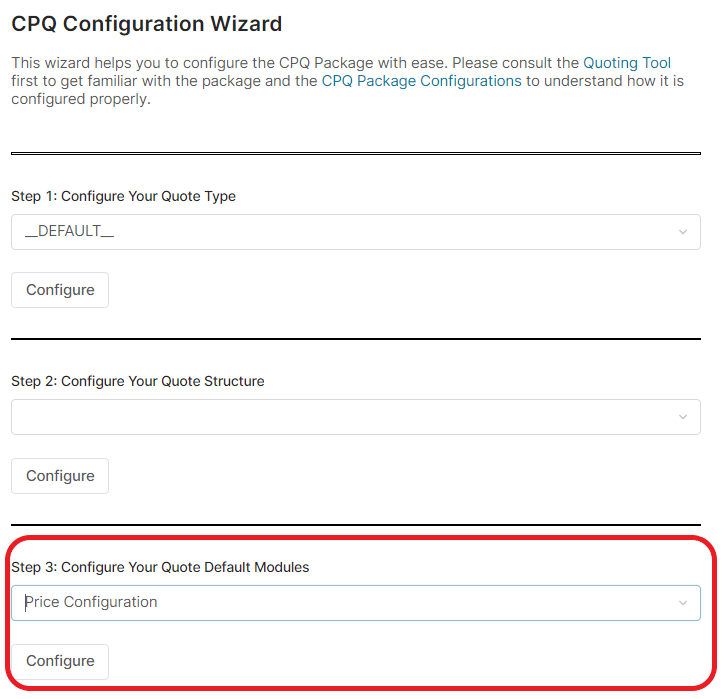The image size is (725, 699).
Task: Click the divider line above Step 2
Action: click(x=355, y=339)
